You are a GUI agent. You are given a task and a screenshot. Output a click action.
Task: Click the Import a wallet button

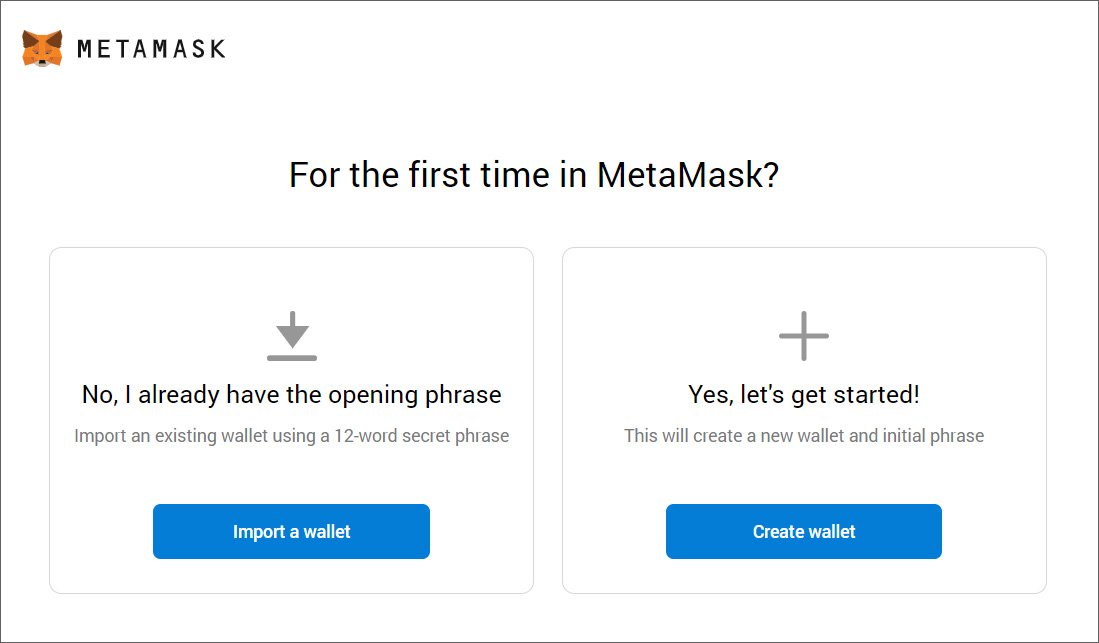coord(292,532)
